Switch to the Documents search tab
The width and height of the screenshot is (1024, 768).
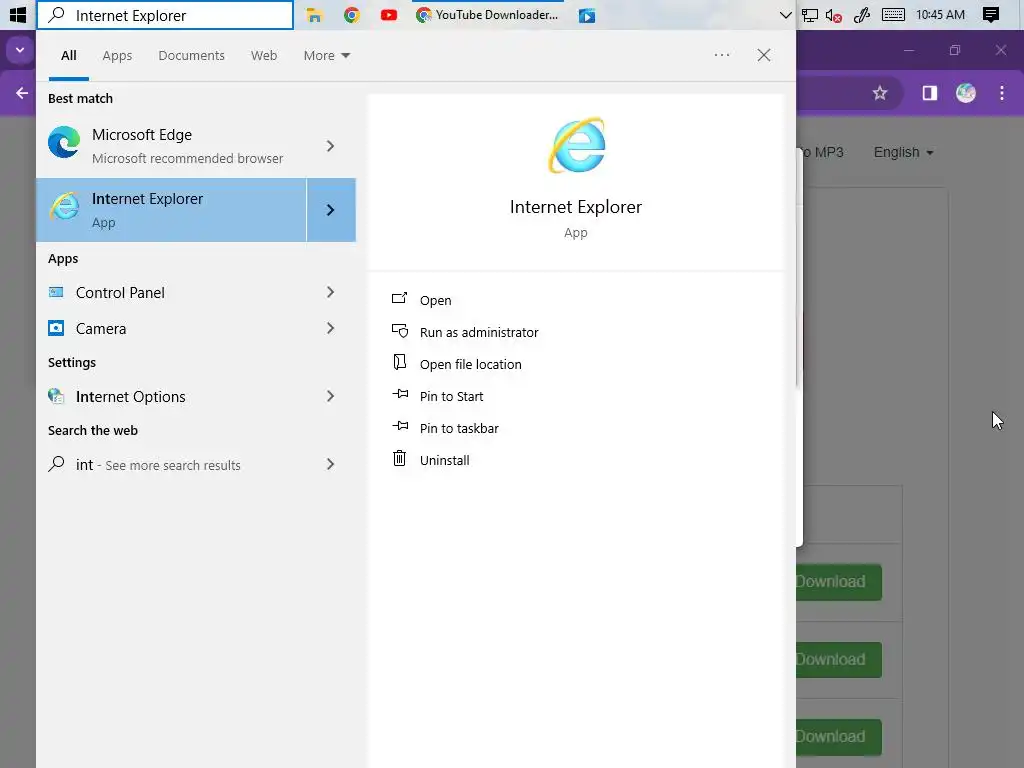pyautogui.click(x=191, y=56)
